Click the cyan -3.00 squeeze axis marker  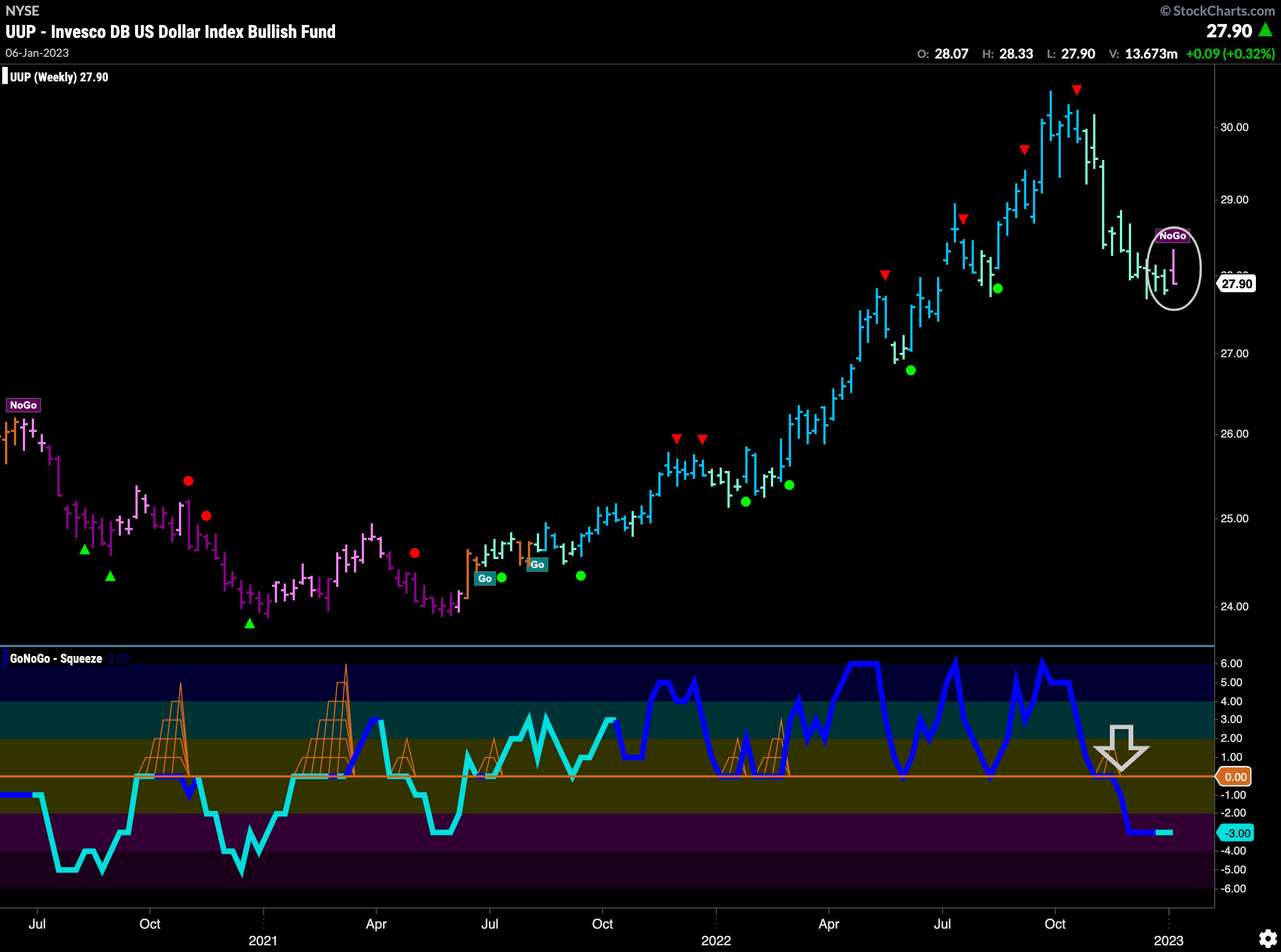pos(1236,833)
